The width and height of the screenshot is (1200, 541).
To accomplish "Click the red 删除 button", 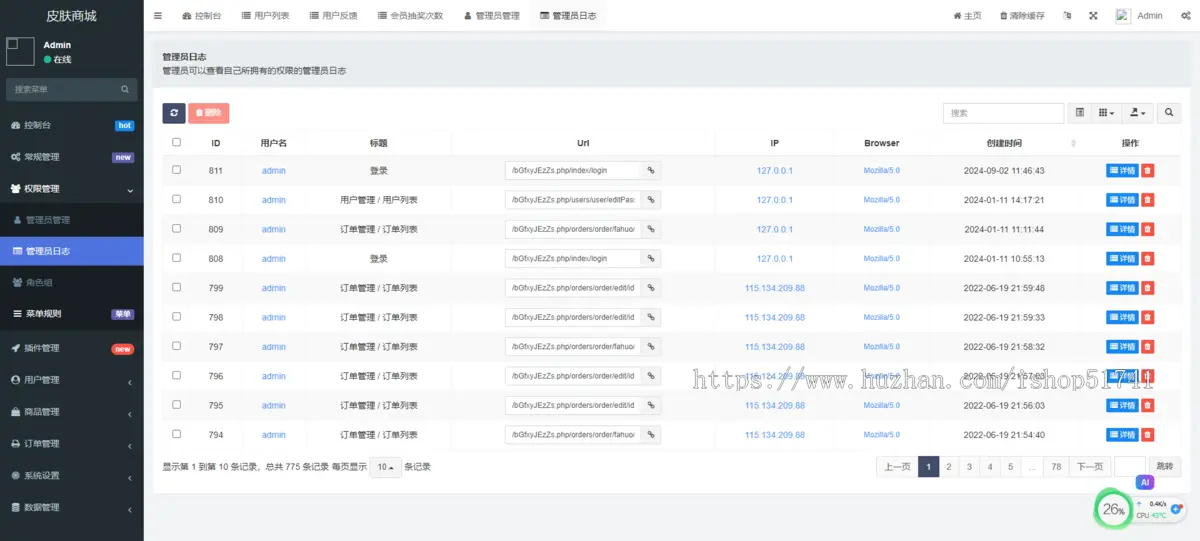I will point(209,113).
